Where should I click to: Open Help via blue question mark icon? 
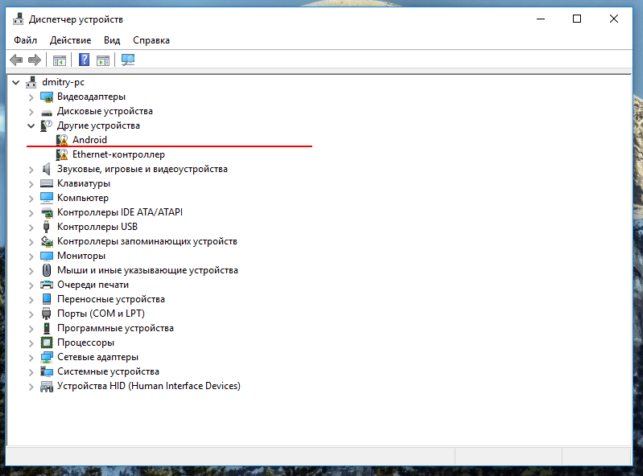84,60
